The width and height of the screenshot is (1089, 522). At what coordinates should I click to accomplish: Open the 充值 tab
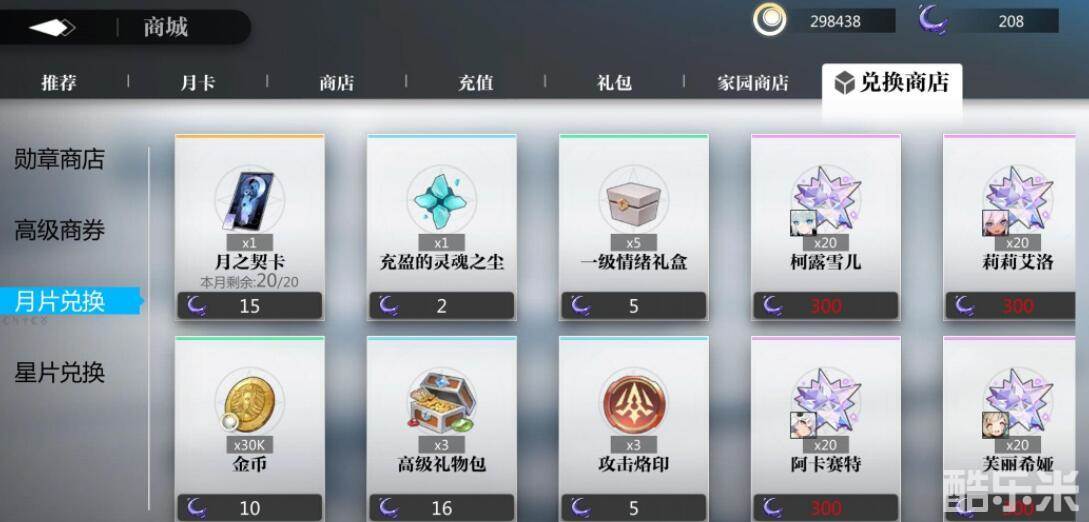(x=475, y=83)
